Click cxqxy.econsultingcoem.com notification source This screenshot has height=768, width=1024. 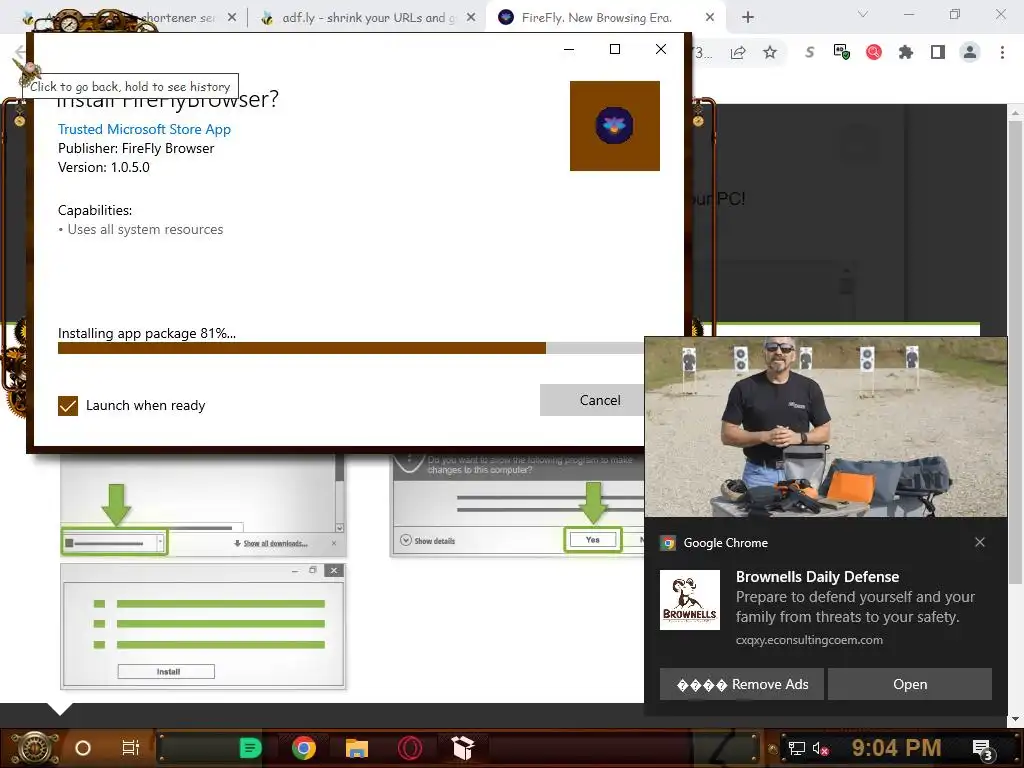click(x=809, y=640)
